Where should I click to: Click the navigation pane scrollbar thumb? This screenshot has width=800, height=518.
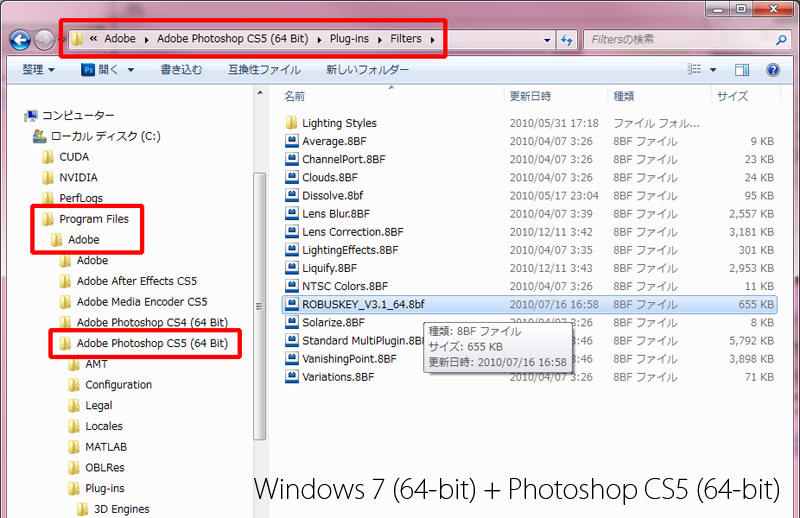[x=260, y=306]
